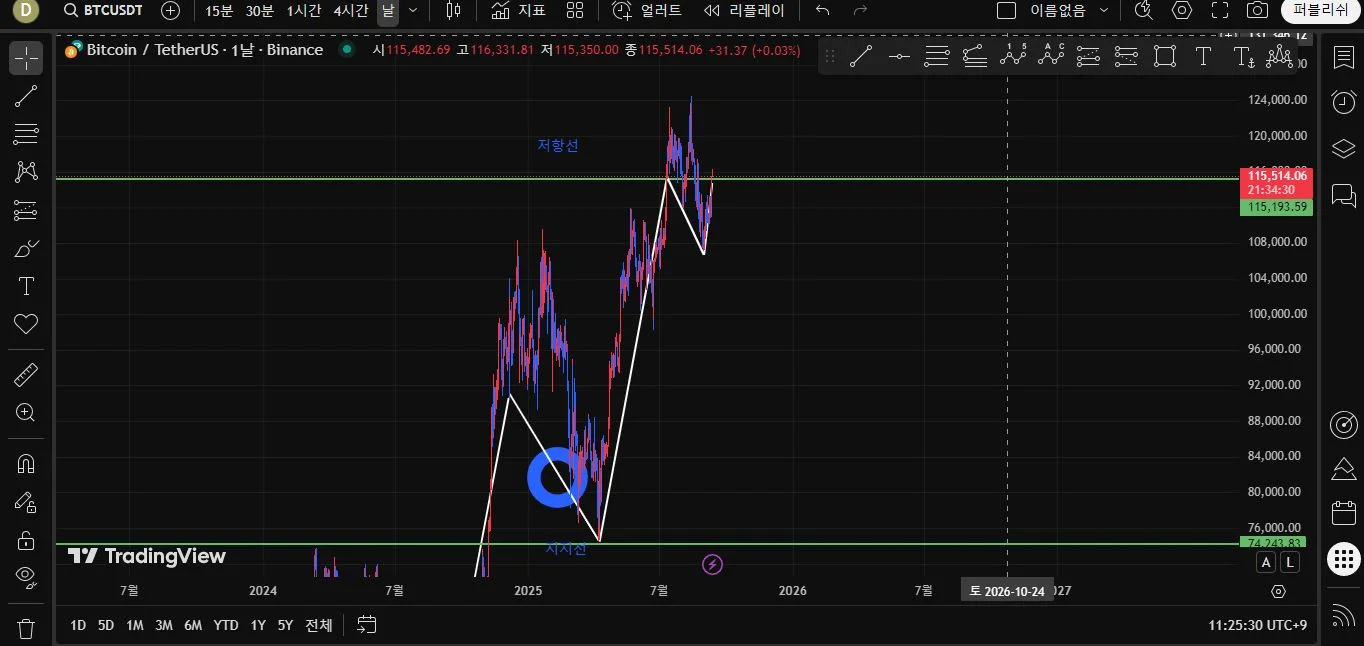This screenshot has height=646, width=1364.
Task: Toggle hide all drawings eye icon
Action: coord(26,576)
